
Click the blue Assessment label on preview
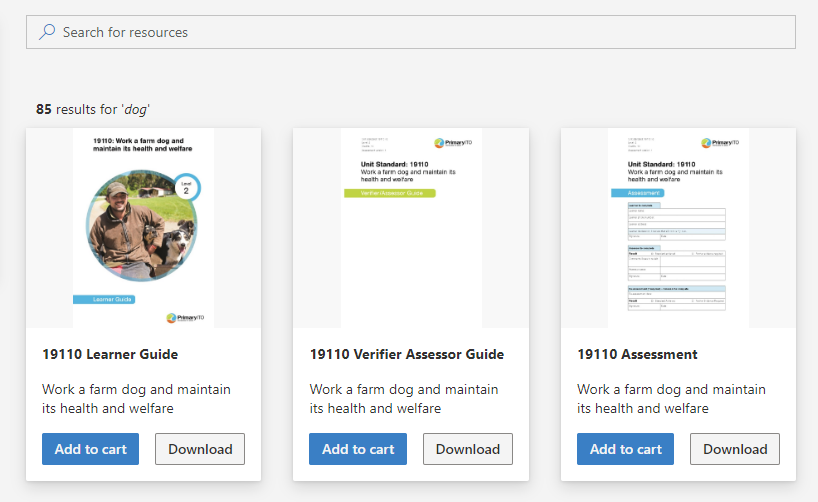click(637, 193)
